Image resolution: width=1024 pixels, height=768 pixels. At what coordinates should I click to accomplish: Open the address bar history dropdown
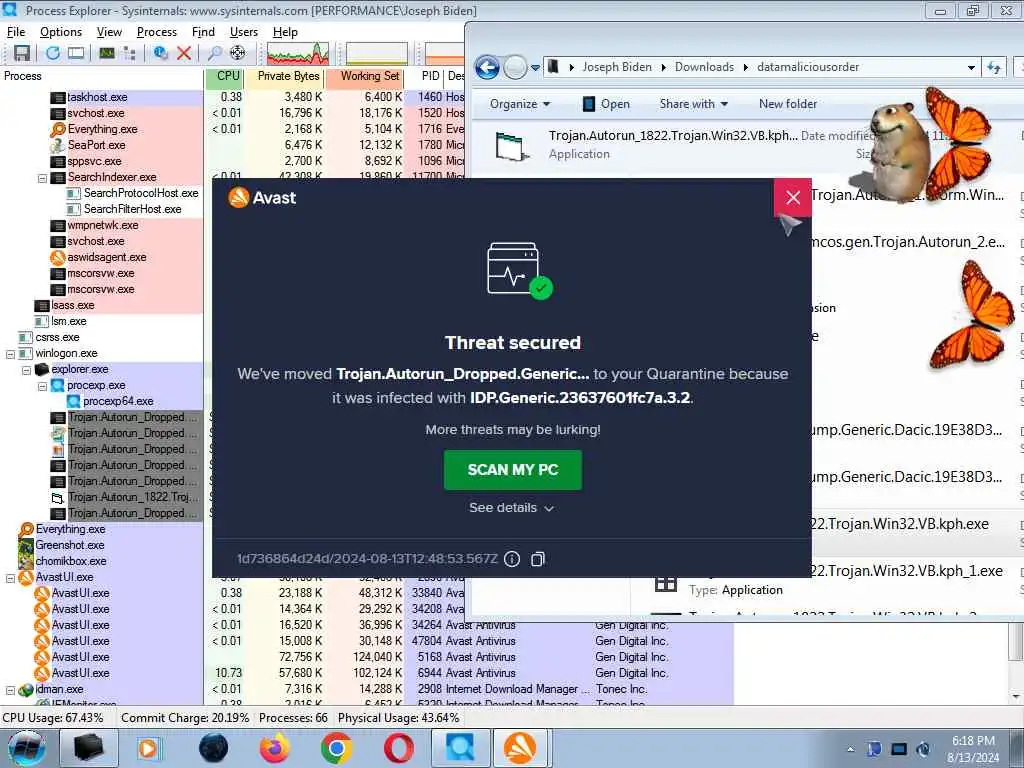pyautogui.click(x=971, y=67)
